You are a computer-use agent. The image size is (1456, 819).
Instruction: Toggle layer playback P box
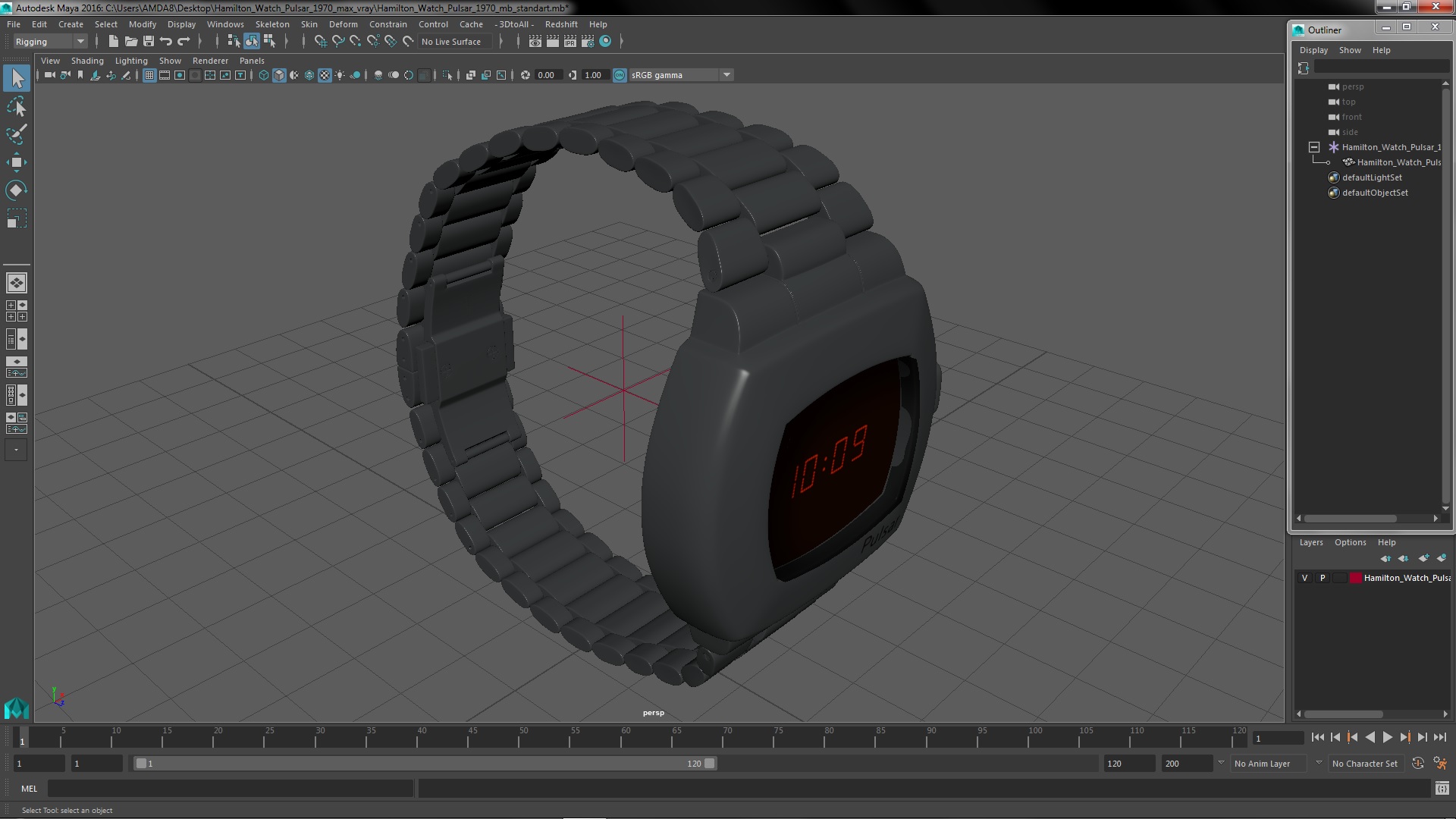[1323, 578]
